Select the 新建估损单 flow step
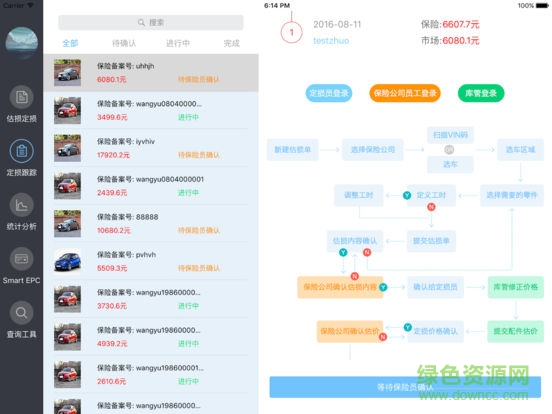The height and width of the screenshot is (414, 552). (293, 150)
